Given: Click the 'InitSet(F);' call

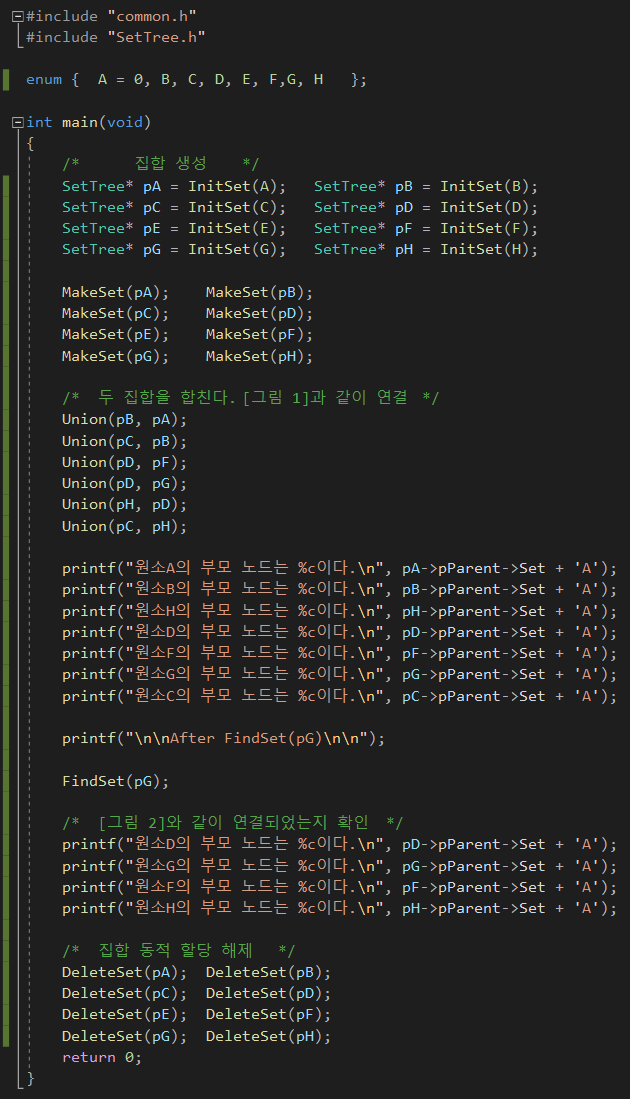Looking at the screenshot, I should point(489,228).
